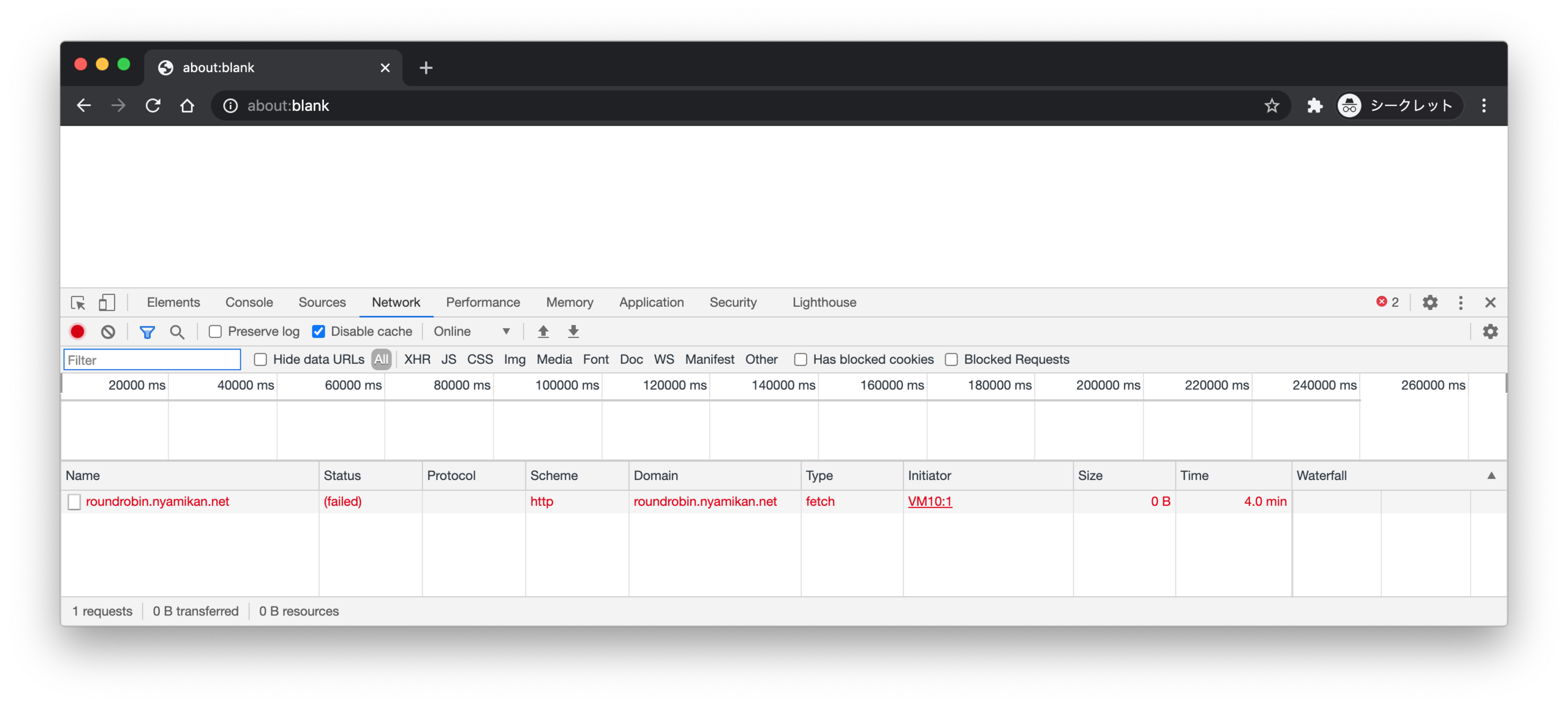Check Has blocked cookies
The height and width of the screenshot is (706, 1568).
pyautogui.click(x=800, y=359)
